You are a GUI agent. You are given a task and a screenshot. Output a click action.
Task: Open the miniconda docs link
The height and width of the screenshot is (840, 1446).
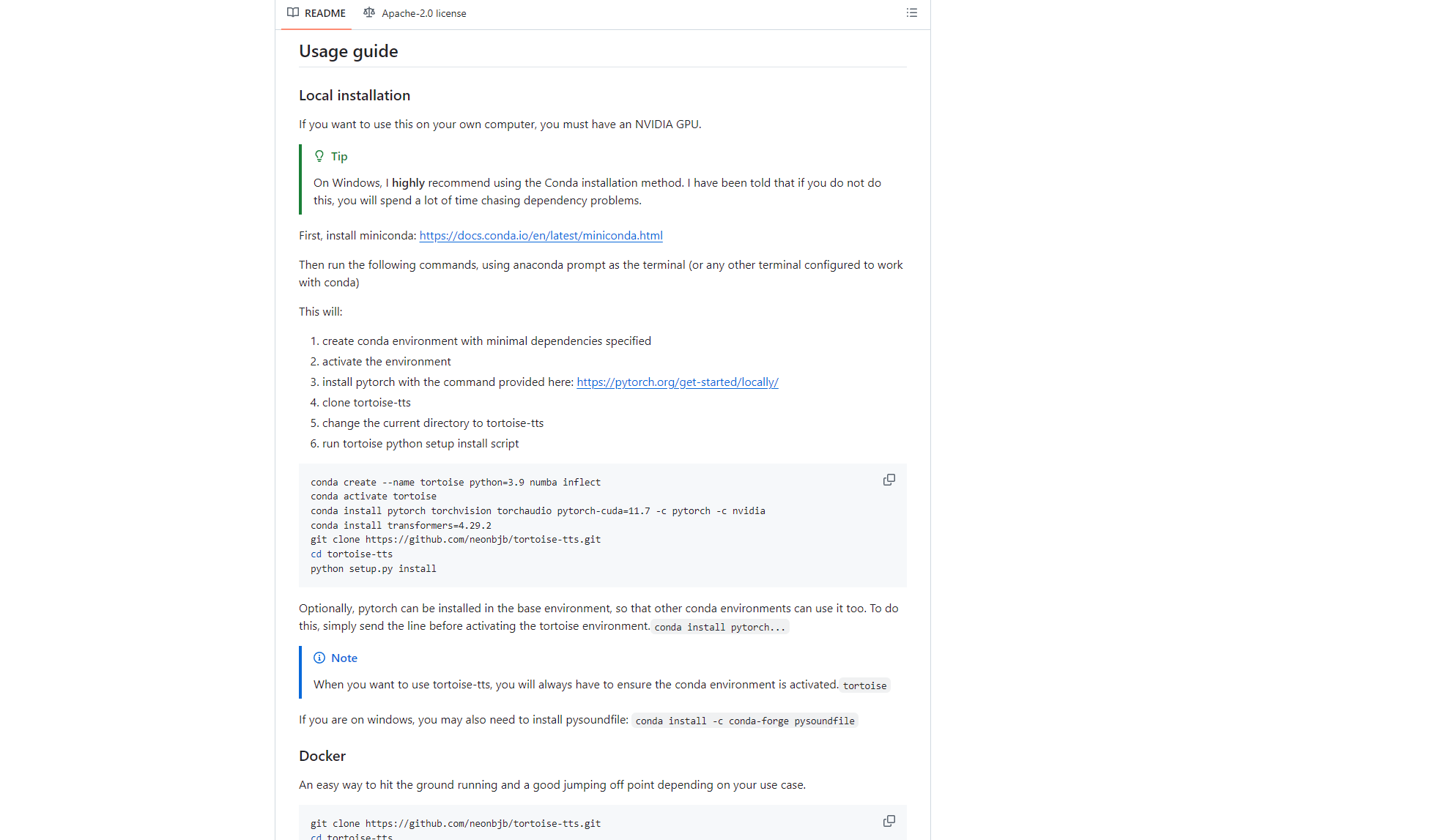541,235
